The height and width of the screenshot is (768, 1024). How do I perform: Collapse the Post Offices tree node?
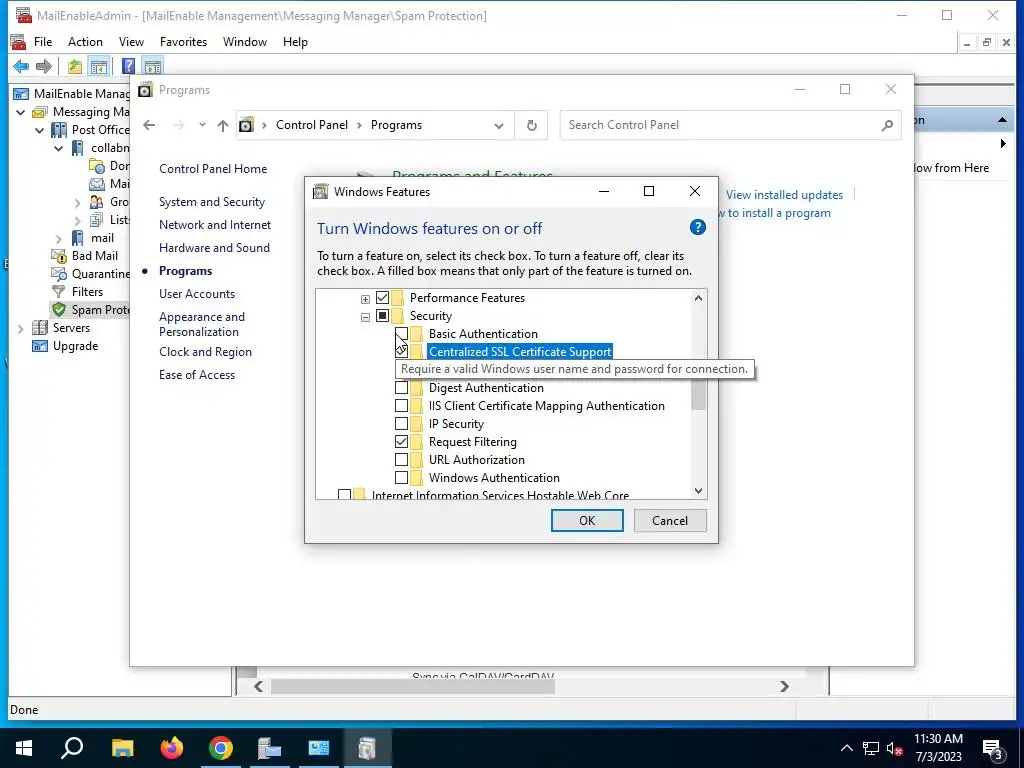[x=39, y=130]
